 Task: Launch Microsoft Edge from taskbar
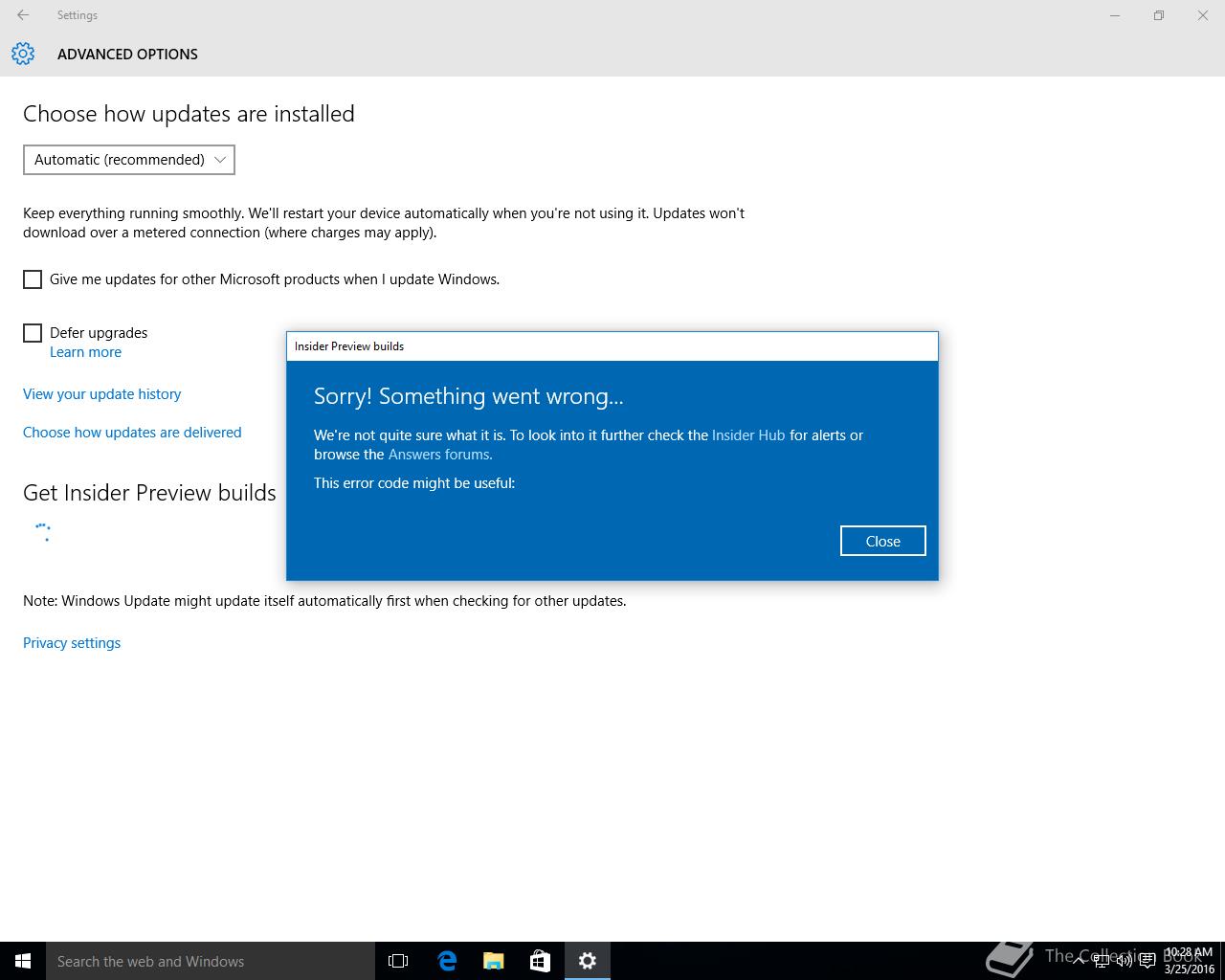447,961
